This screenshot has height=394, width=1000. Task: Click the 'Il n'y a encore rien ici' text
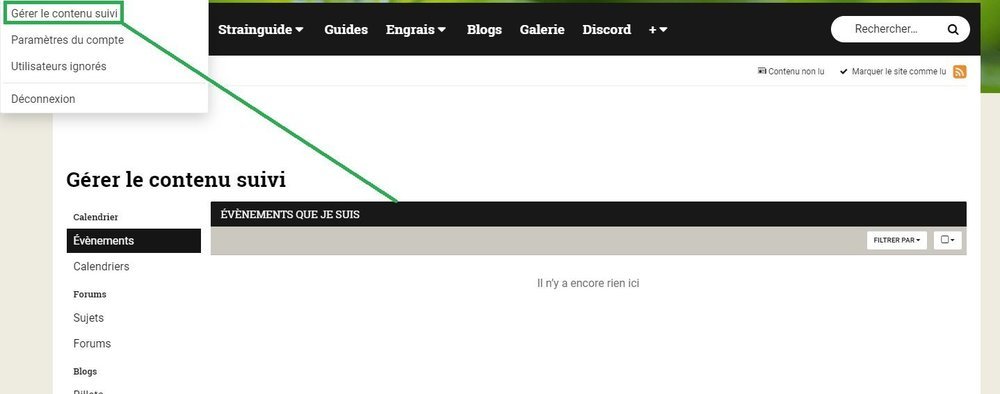(x=588, y=283)
